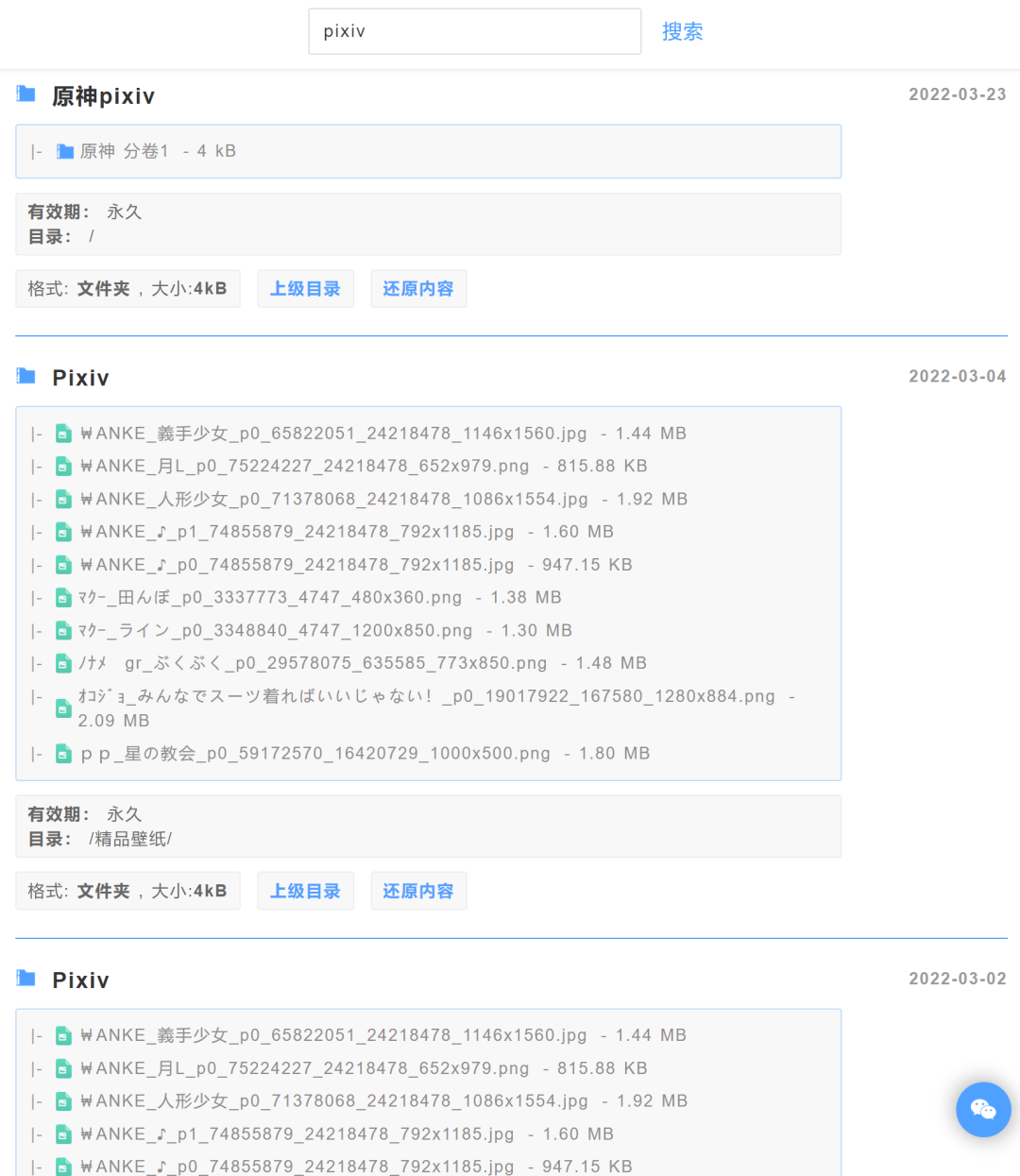Screen dimensions: 1020x1176
Task: Click 还原内容 under the 原神pixiv result
Action: click(418, 289)
